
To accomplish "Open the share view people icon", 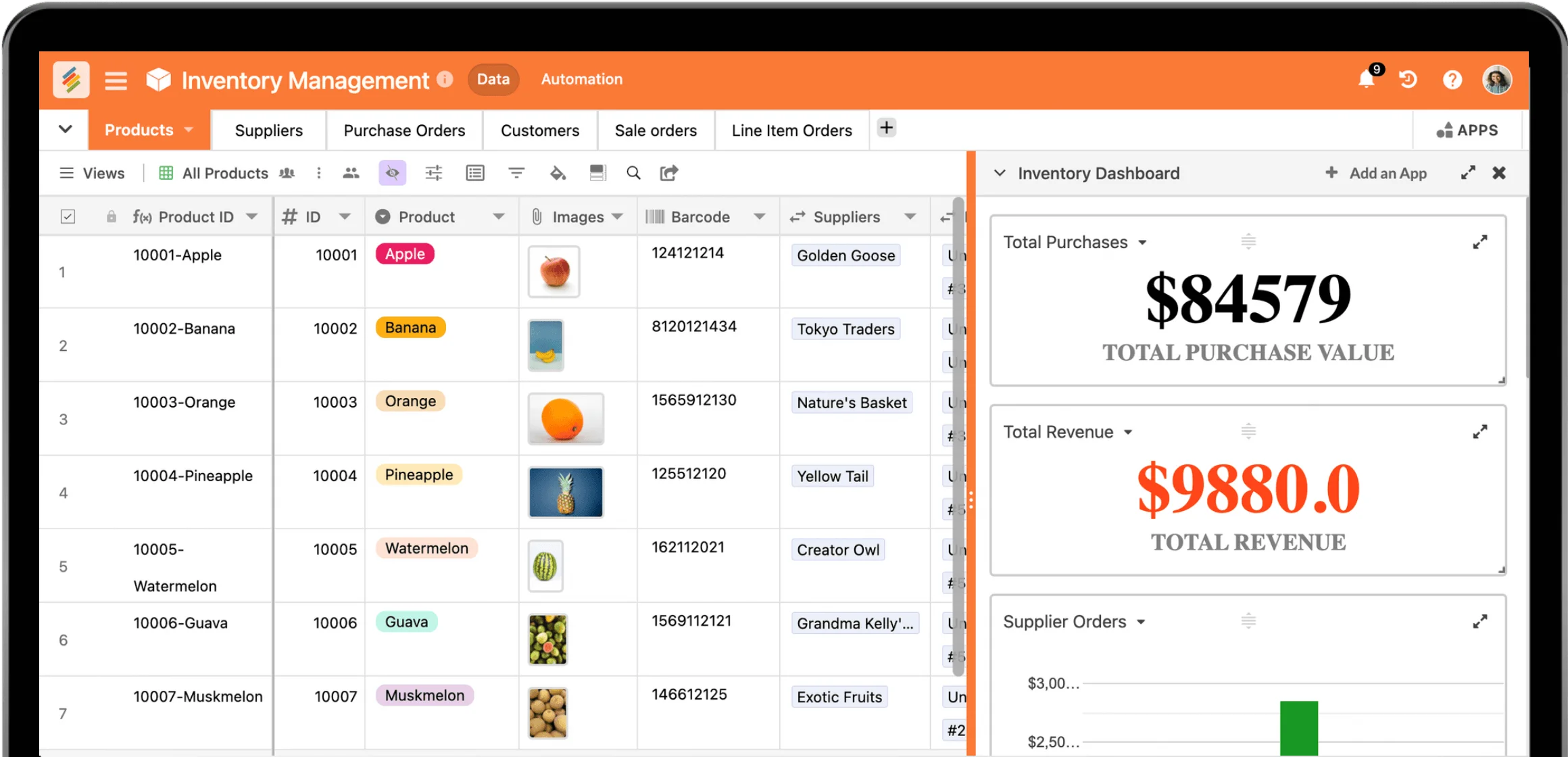I will tap(351, 173).
